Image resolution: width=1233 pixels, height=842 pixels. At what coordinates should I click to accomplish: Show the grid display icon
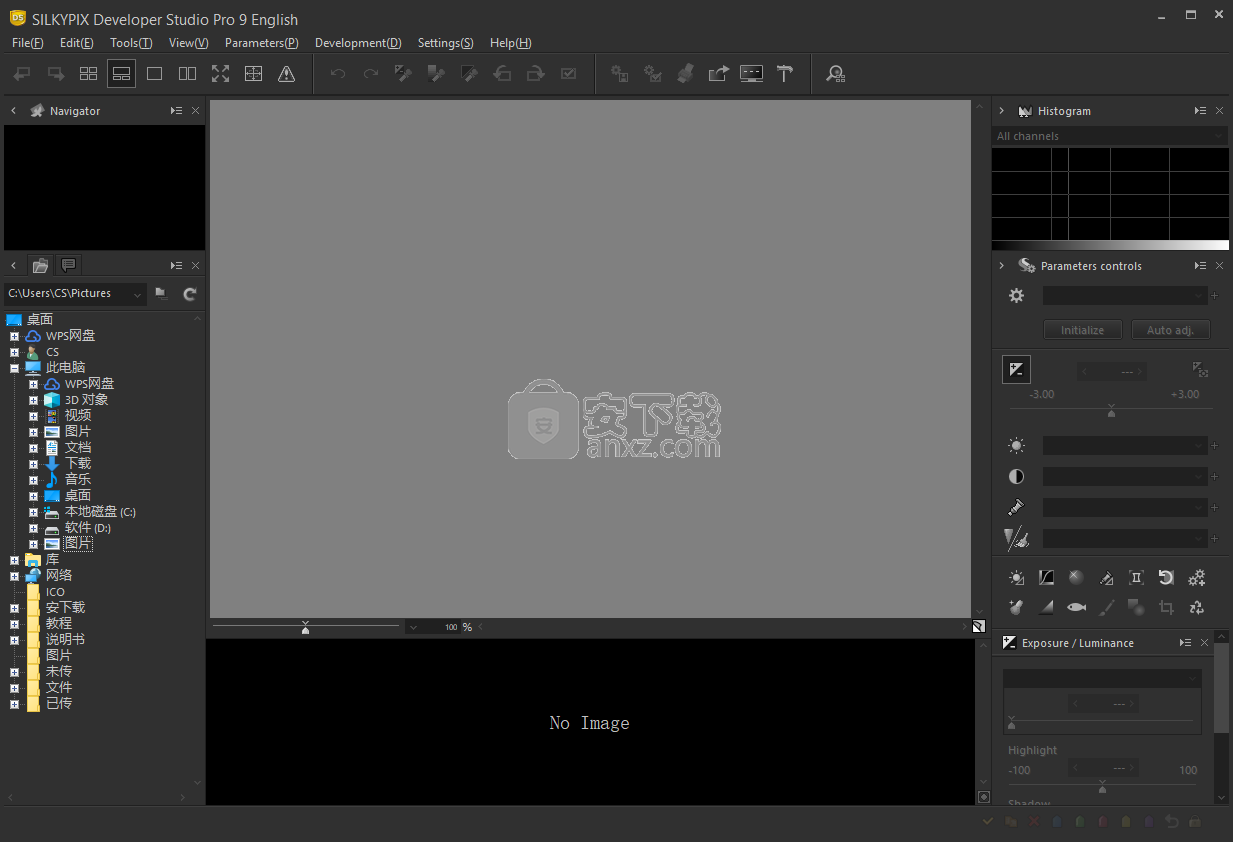click(x=253, y=73)
